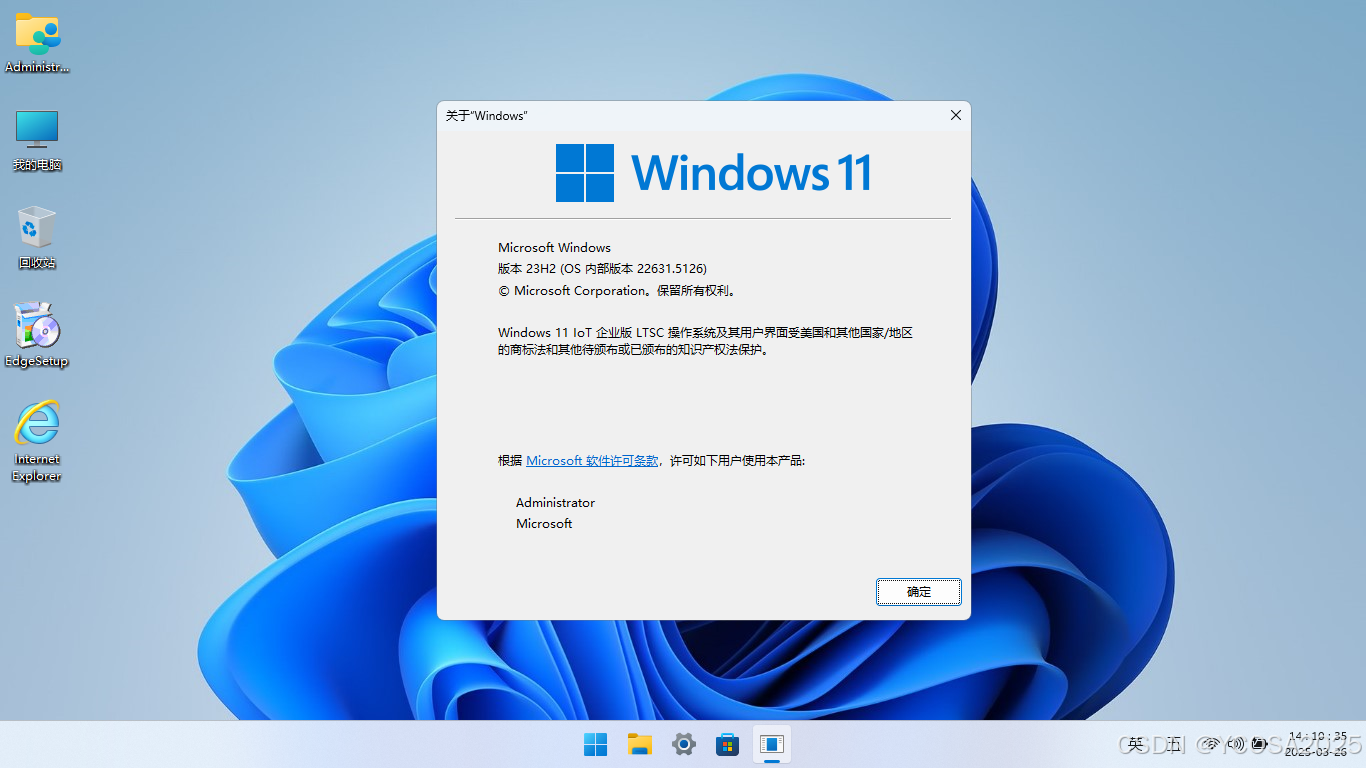Click the 英 input language indicator

(x=1136, y=744)
